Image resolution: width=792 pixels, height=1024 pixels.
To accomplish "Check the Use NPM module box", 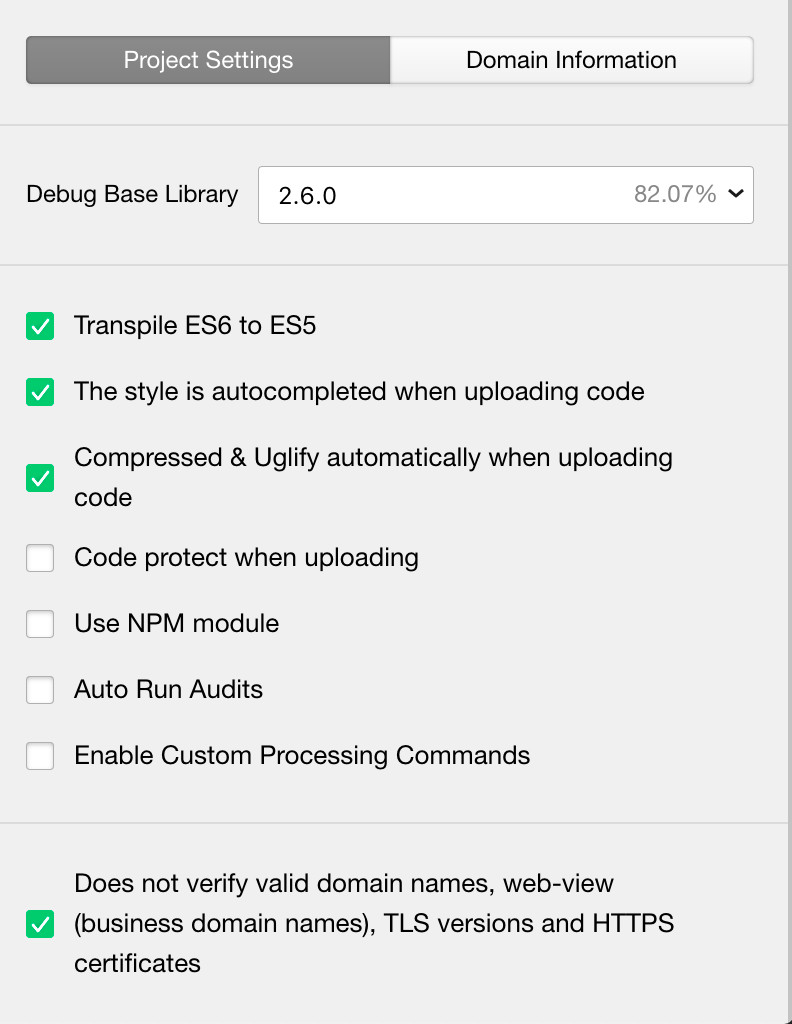I will coord(40,624).
